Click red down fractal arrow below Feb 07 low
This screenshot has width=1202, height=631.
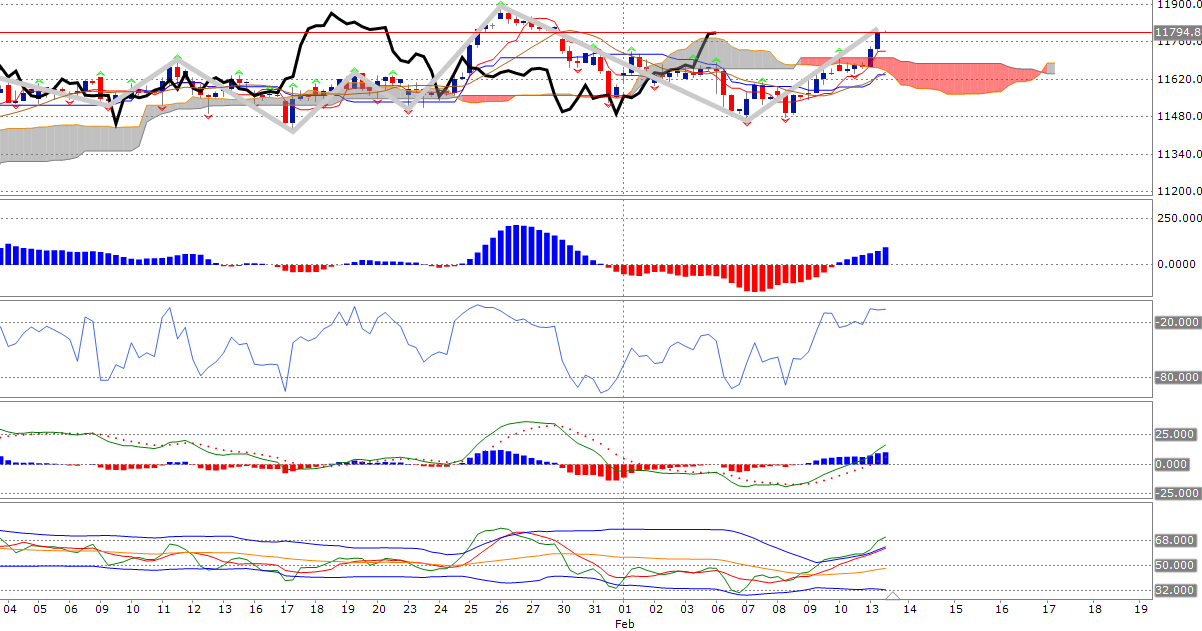747,123
